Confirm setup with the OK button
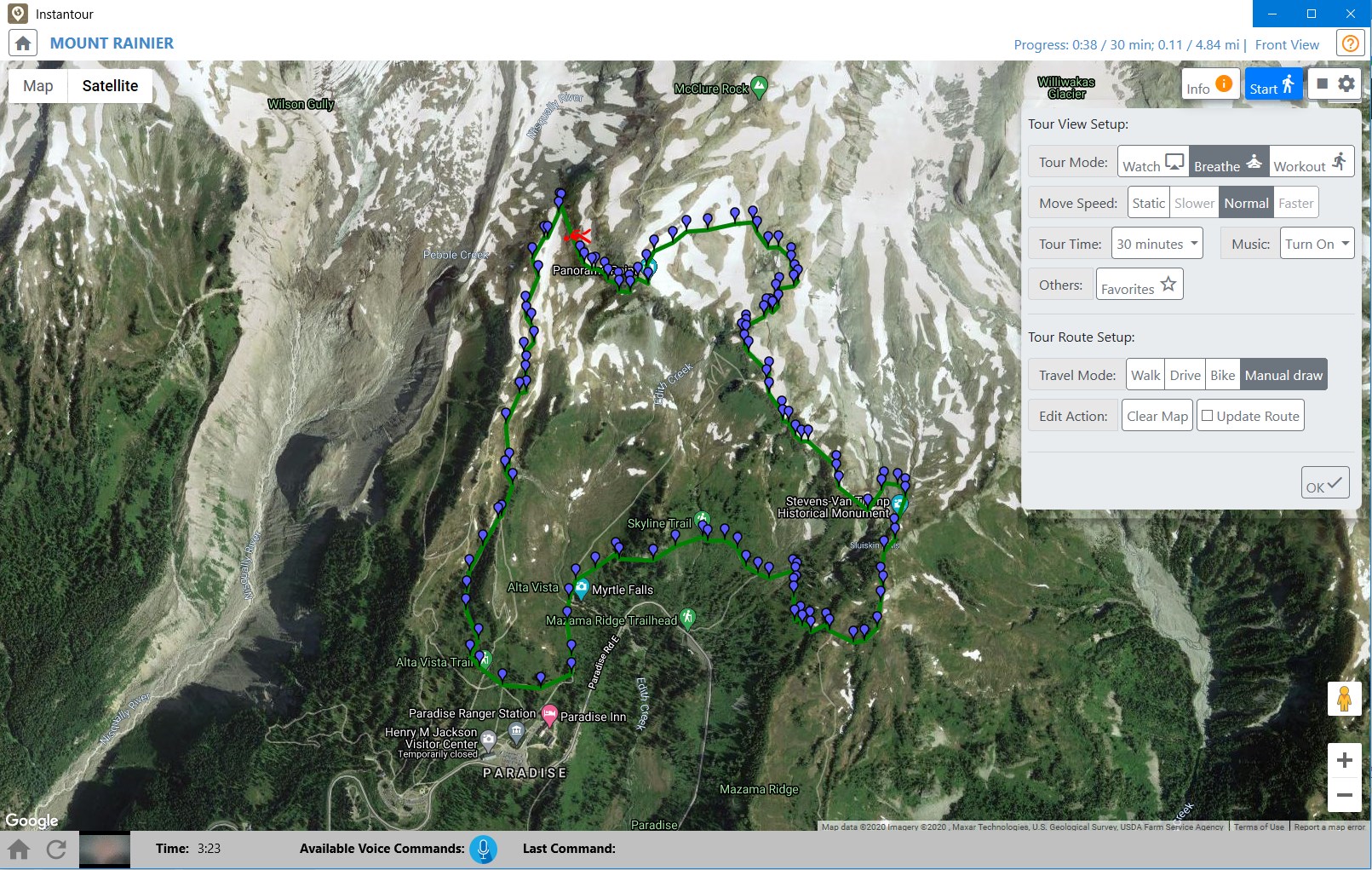Image resolution: width=1372 pixels, height=870 pixels. click(1325, 483)
